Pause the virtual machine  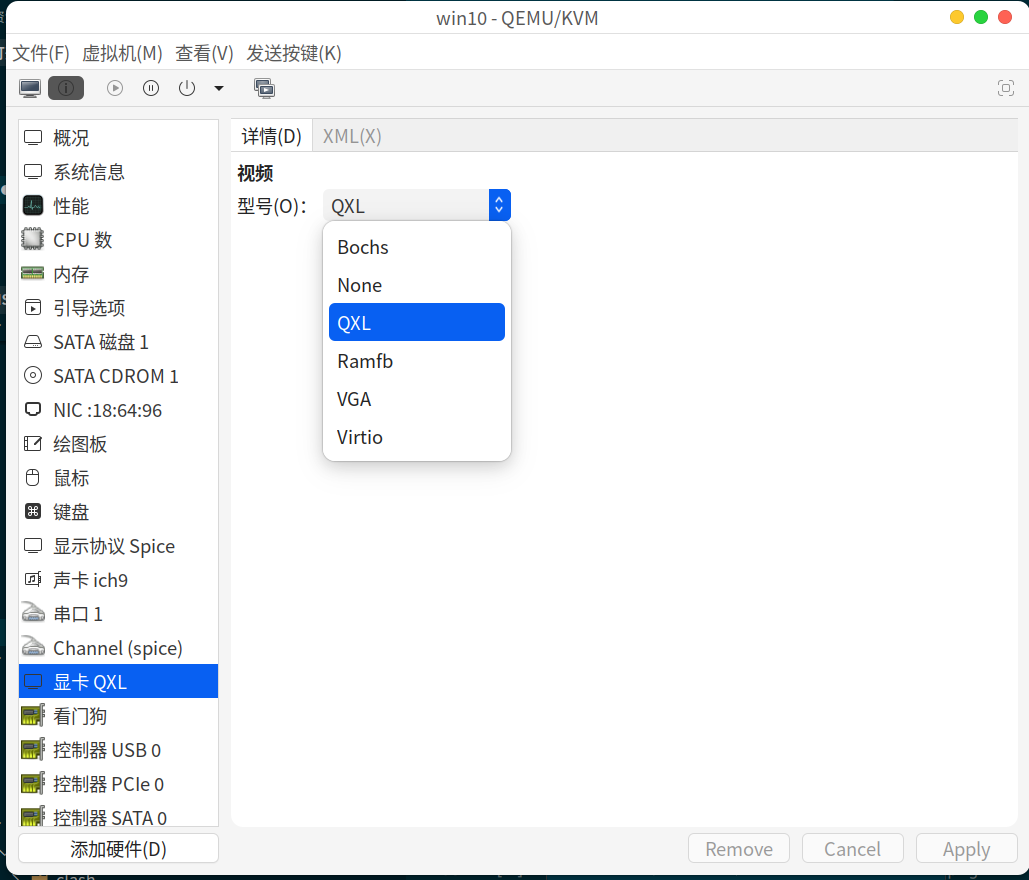tap(151, 88)
